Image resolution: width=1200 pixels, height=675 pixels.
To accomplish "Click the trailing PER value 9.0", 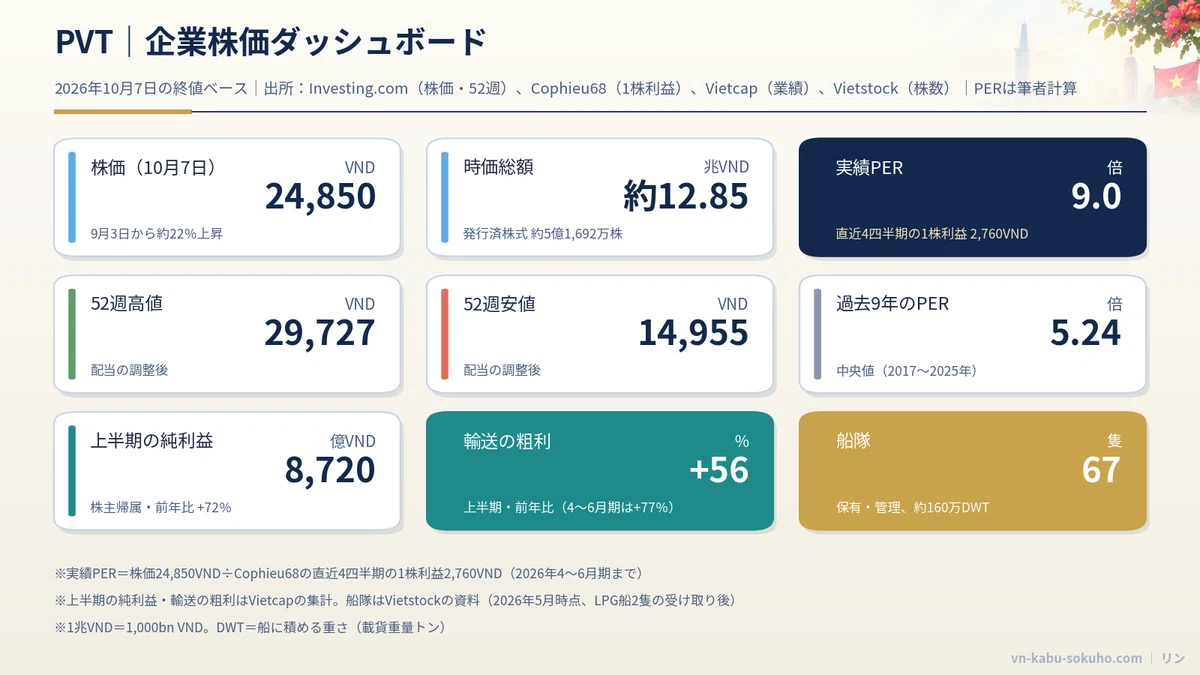I will click(1096, 197).
